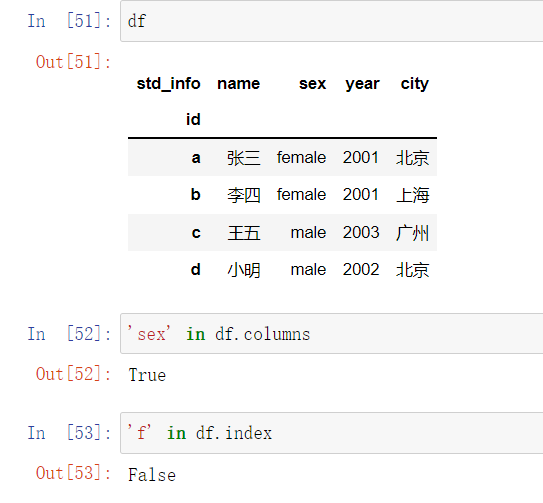Click male in row c
The image size is (543, 503).
tap(308, 232)
